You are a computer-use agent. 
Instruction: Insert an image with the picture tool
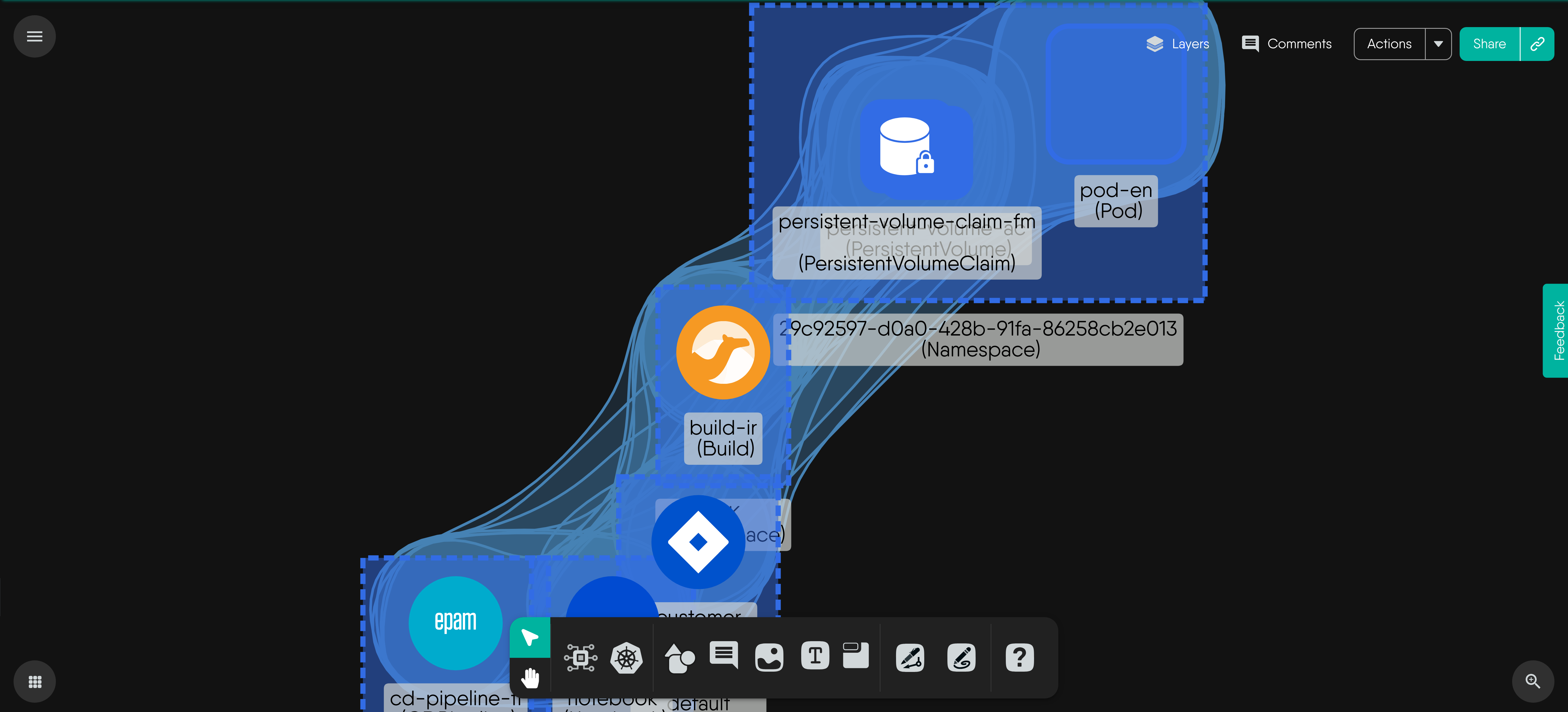769,657
